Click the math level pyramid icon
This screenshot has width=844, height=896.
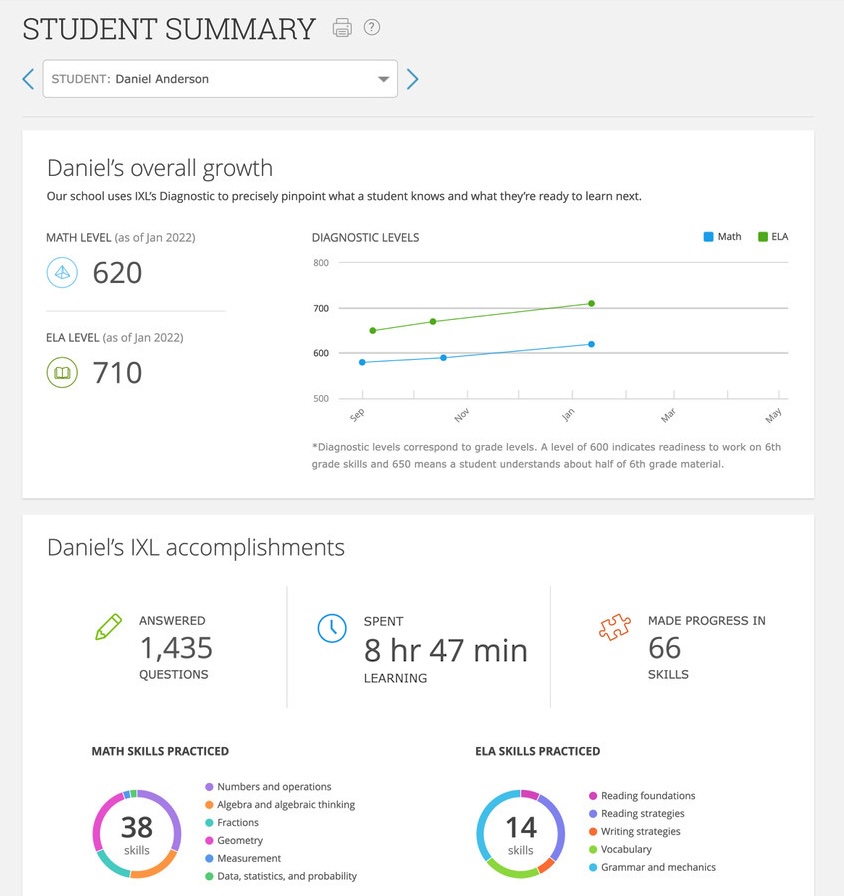(62, 273)
